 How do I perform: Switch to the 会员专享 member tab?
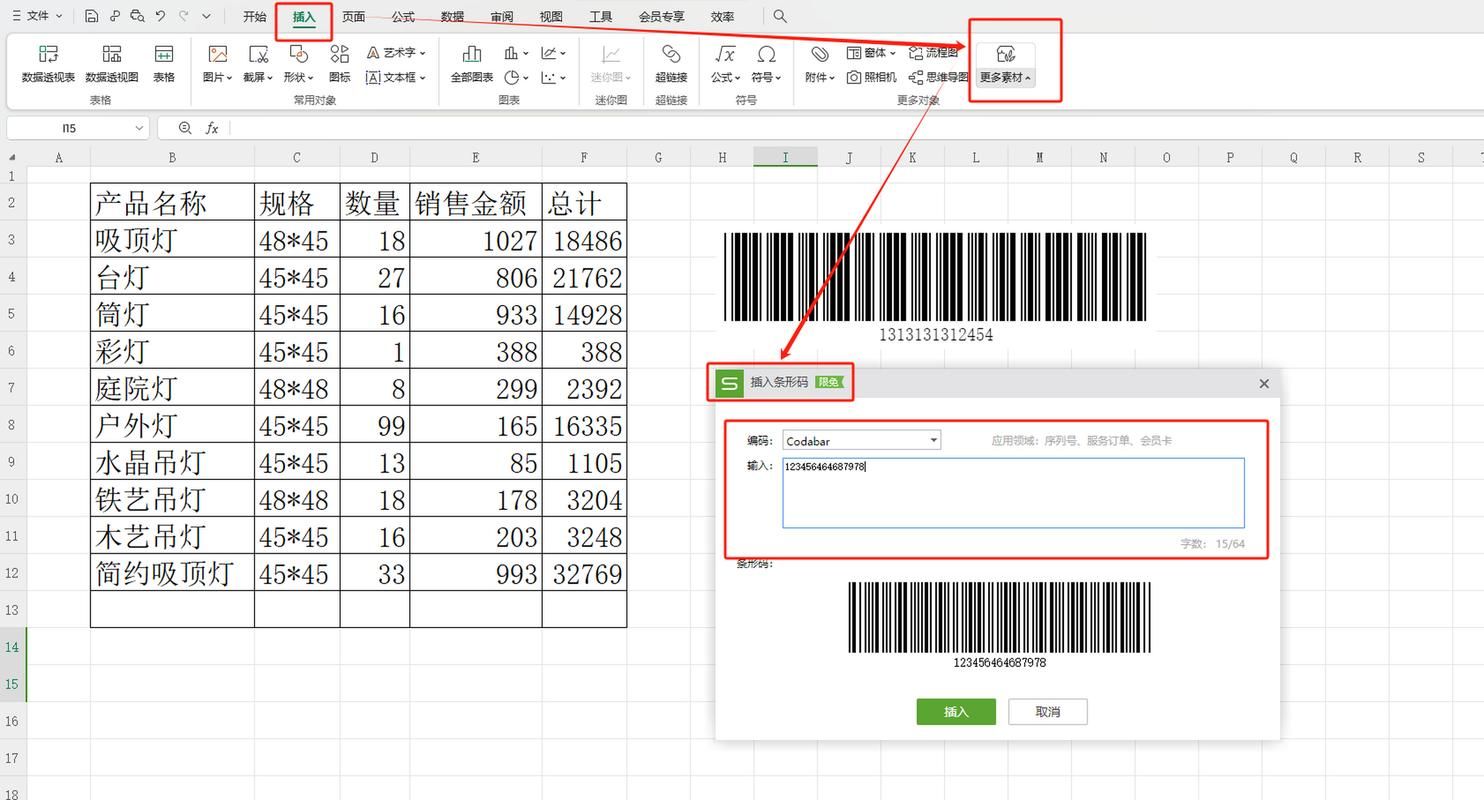point(661,16)
